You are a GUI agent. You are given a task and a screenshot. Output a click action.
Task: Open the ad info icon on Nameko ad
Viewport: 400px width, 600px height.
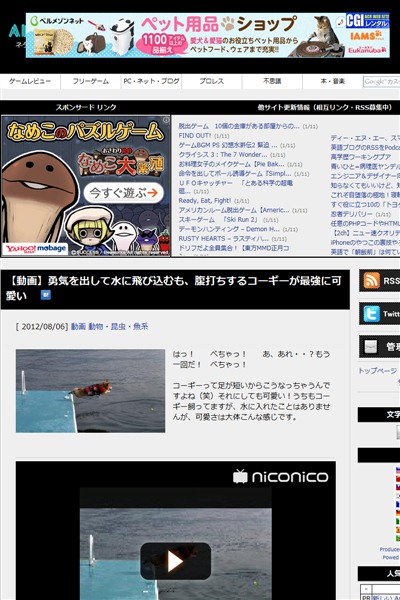(x=166, y=120)
